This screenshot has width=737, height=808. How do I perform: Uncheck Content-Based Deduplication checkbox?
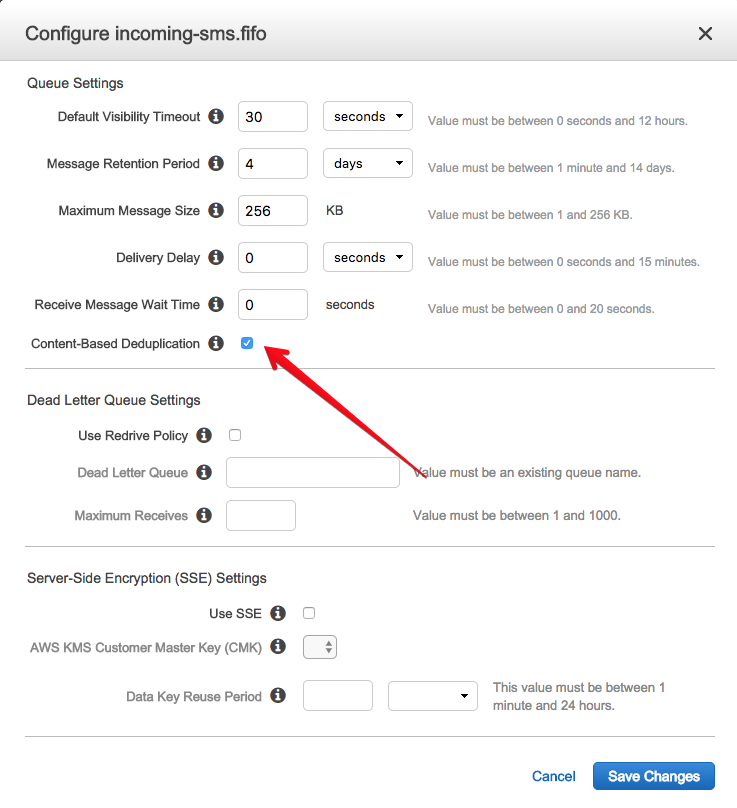[x=247, y=343]
